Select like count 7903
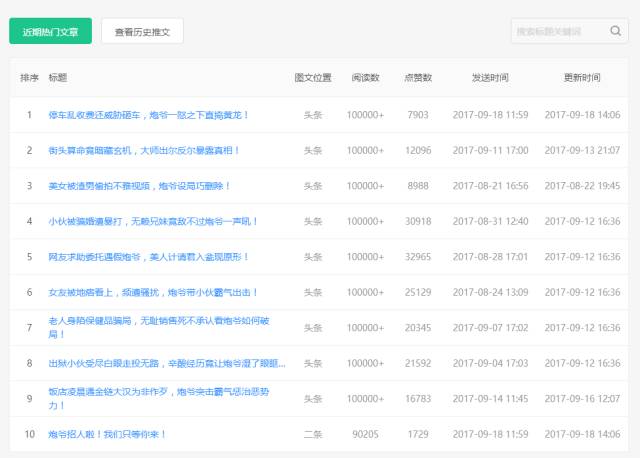 tap(418, 115)
